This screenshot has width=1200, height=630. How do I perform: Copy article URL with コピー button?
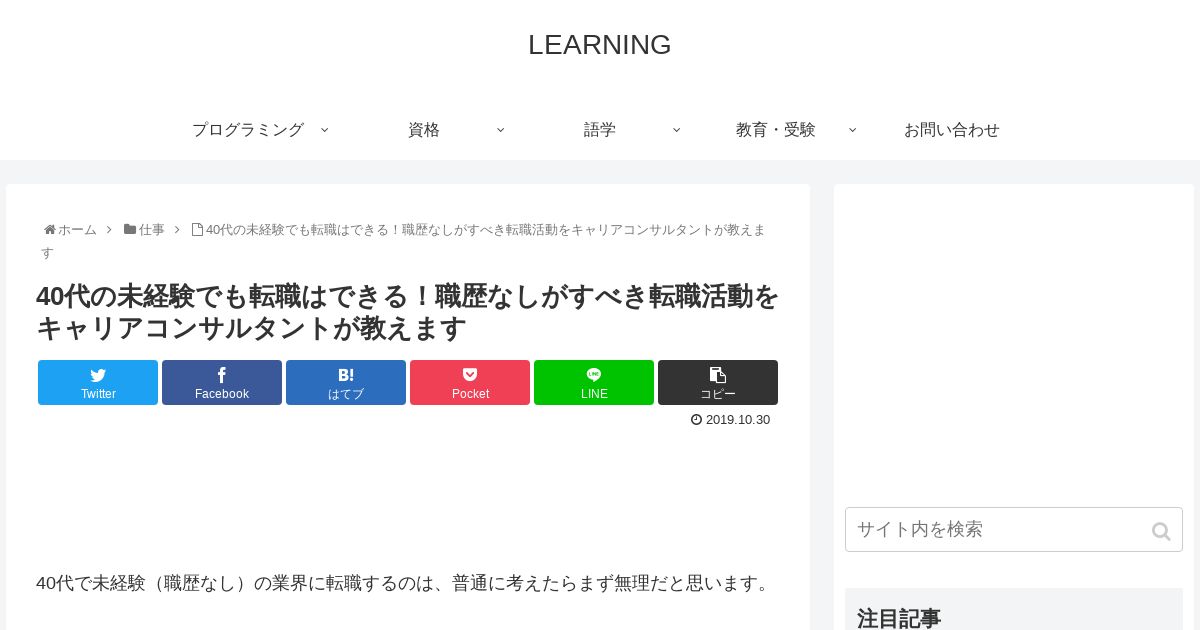point(718,382)
